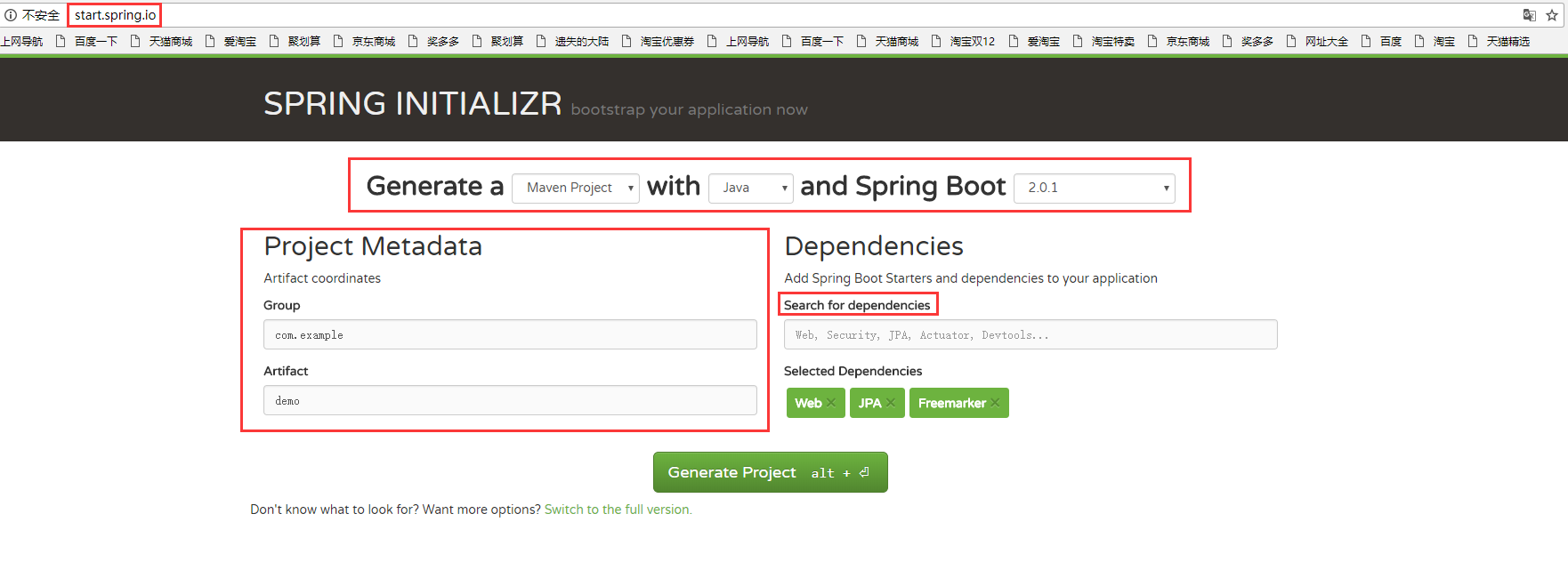Focus the Group input field
Image resolution: width=1568 pixels, height=578 pixels.
[x=510, y=334]
